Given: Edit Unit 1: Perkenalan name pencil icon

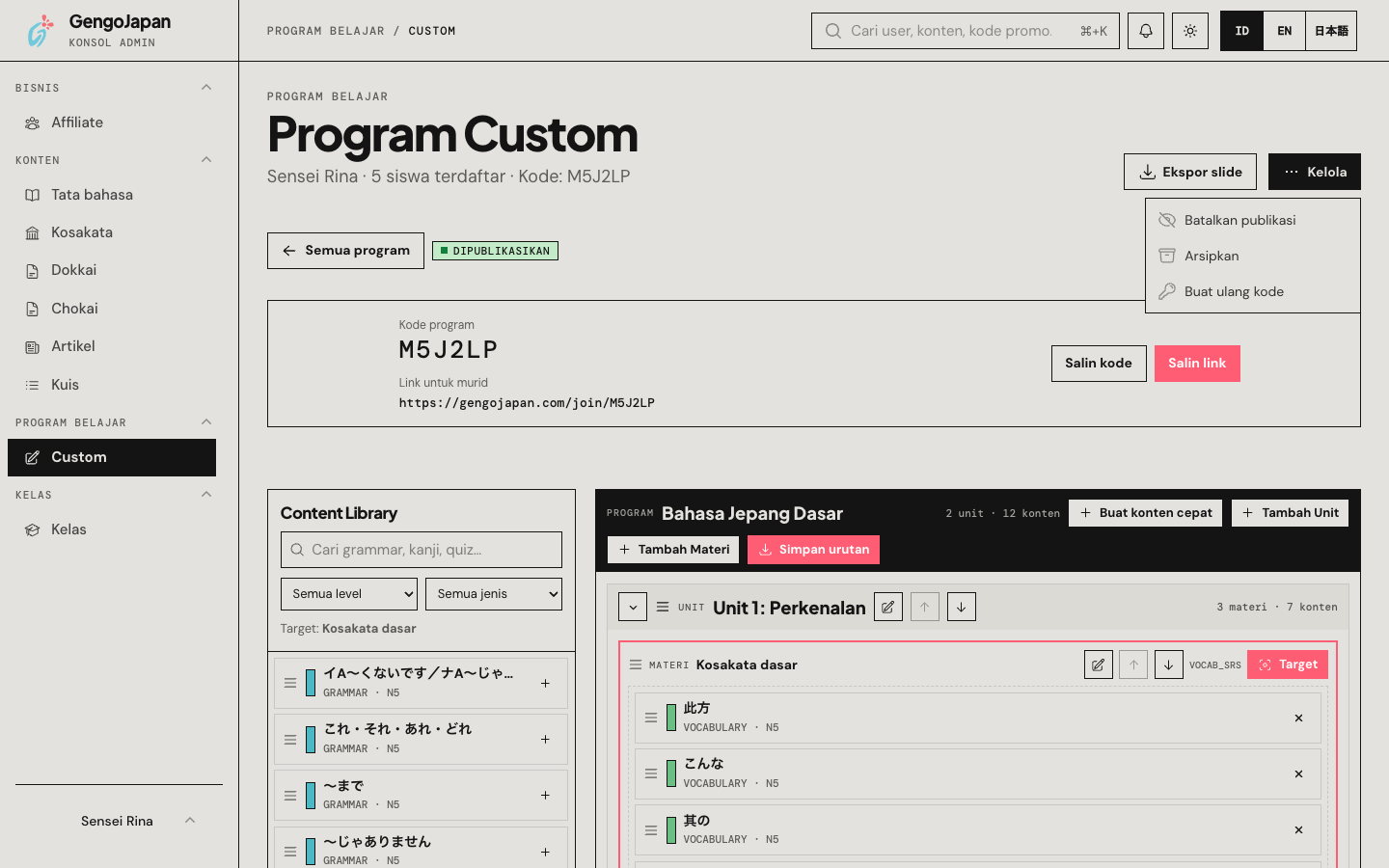Looking at the screenshot, I should (x=888, y=607).
